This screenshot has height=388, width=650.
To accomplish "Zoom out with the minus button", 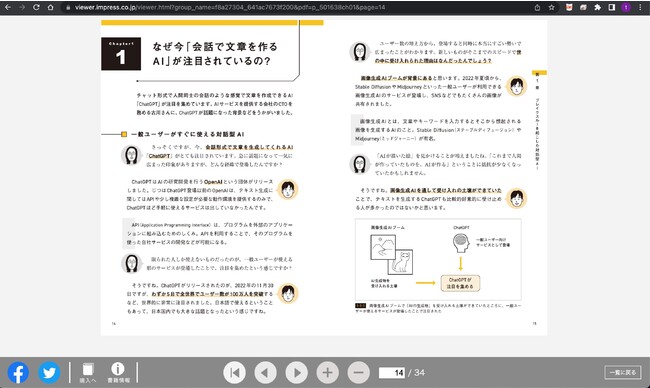I will 359,373.
